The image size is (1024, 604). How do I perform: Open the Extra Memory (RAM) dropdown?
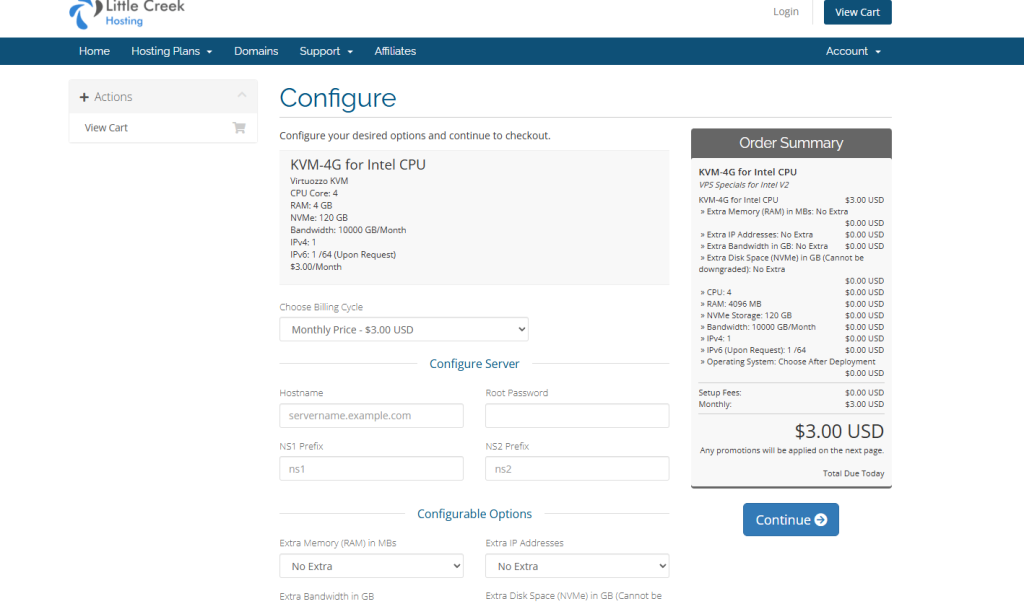pos(371,566)
